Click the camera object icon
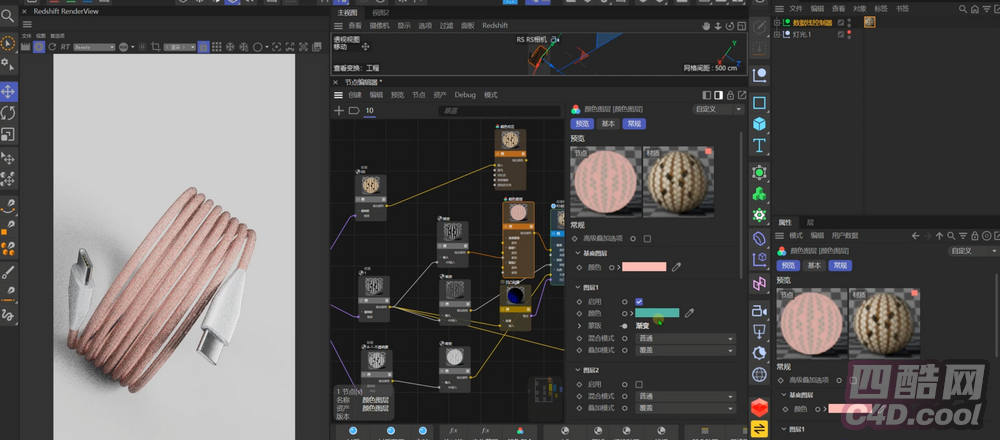1000x440 pixels. pos(760,310)
